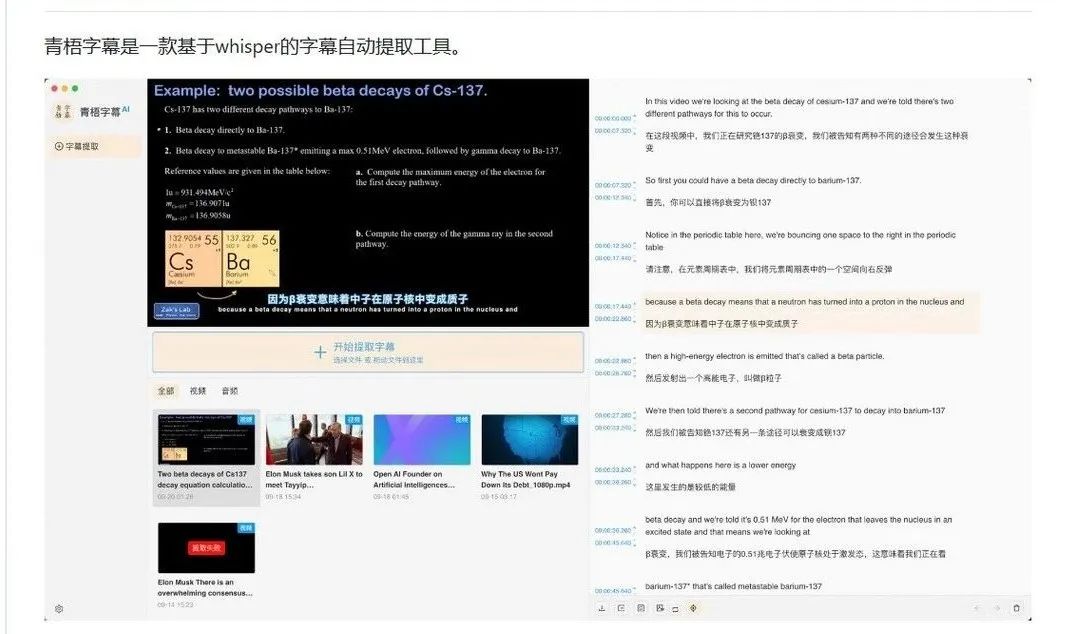Click the small rectangle icon in bottom toolbar
Viewport: 1065px width, 634px height.
[x=675, y=609]
